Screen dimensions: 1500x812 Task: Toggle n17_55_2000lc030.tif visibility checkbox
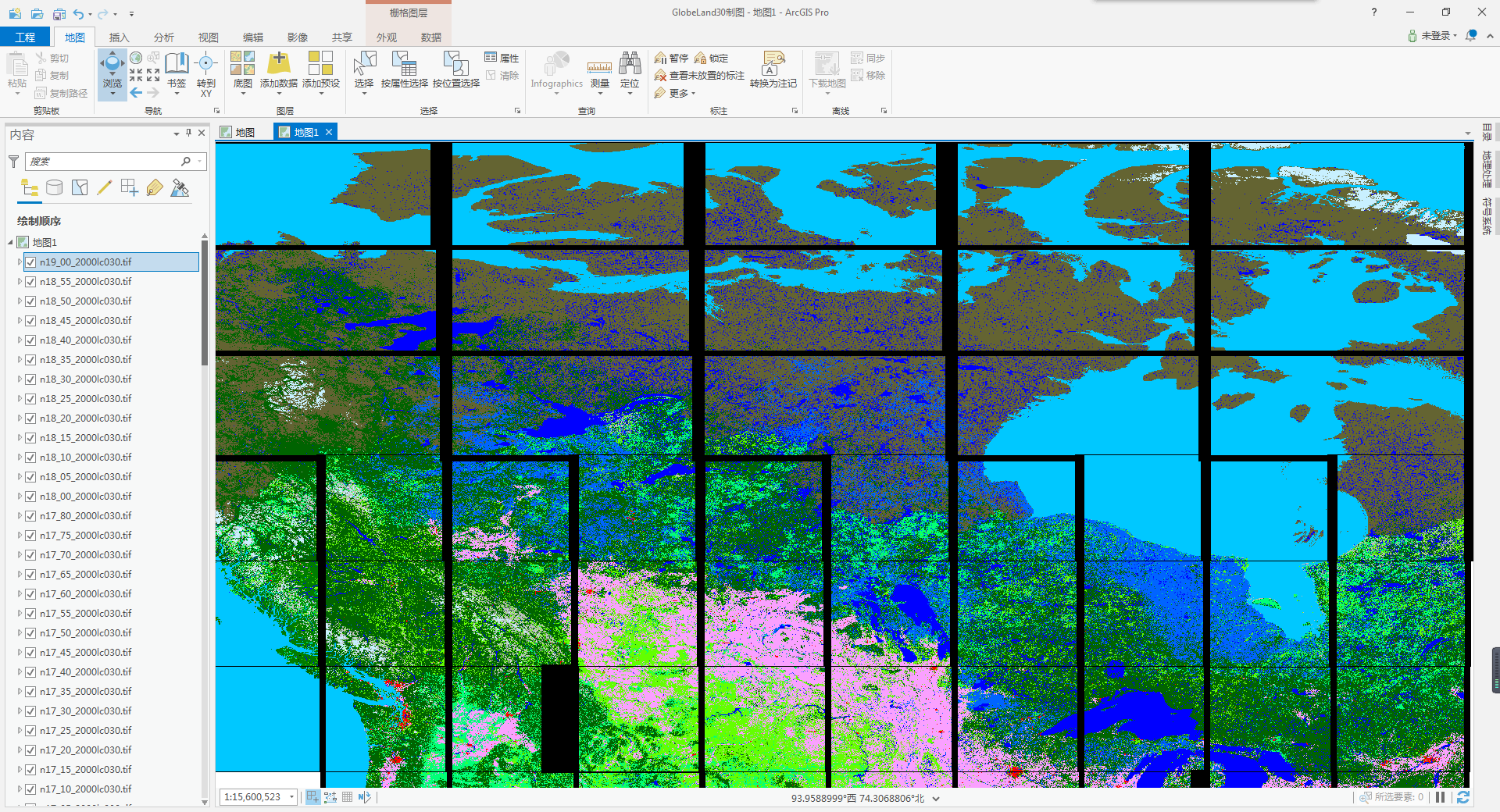(30, 614)
